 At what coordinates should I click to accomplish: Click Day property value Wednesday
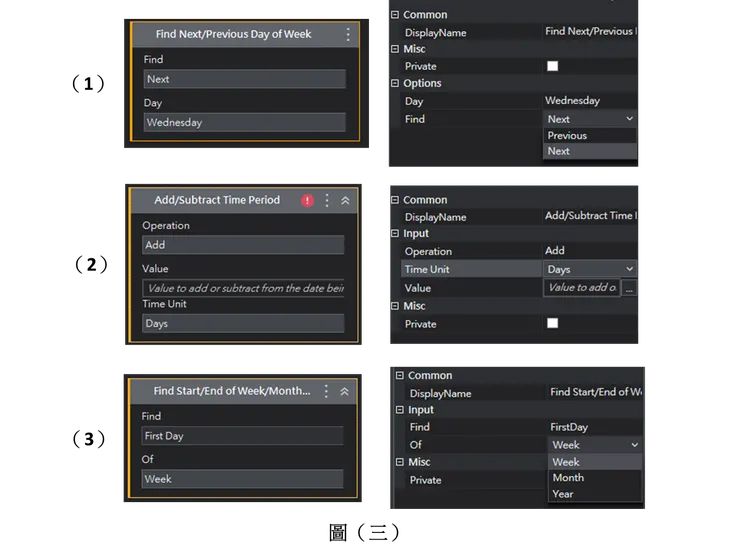[x=572, y=101]
